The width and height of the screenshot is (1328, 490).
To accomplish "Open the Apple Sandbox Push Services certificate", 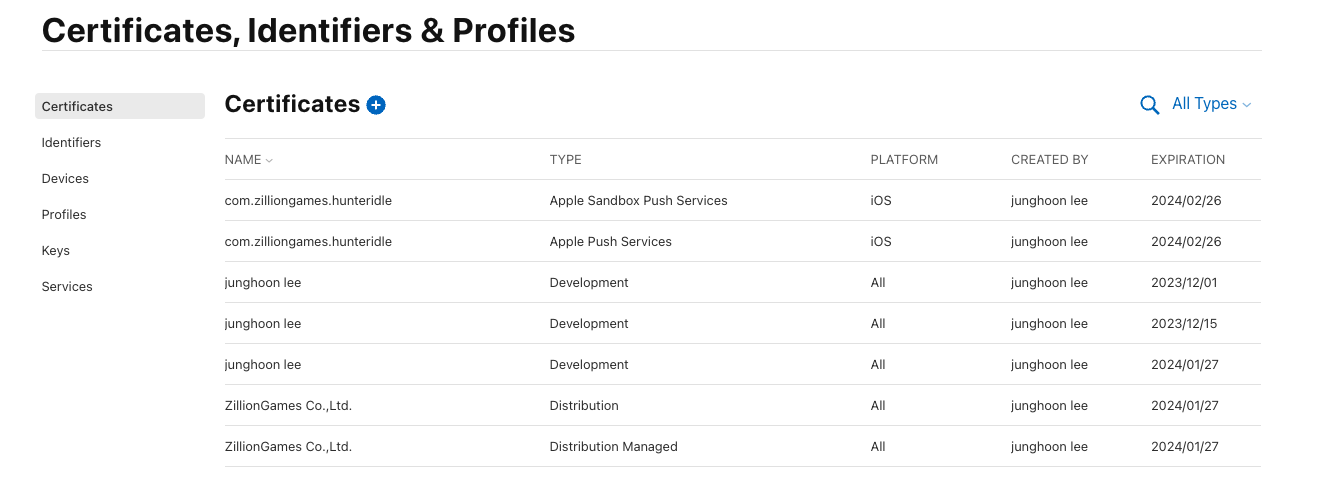I will click(743, 200).
